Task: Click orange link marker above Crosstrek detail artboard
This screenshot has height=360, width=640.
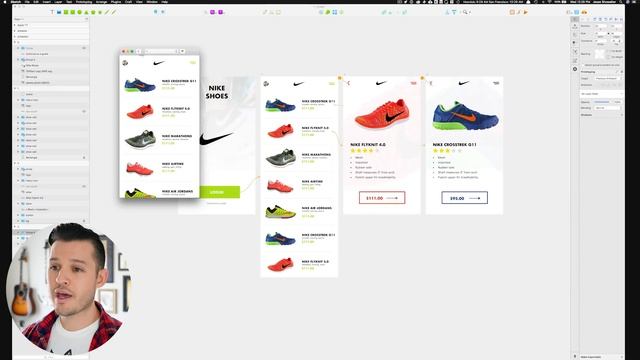Action: coord(422,78)
